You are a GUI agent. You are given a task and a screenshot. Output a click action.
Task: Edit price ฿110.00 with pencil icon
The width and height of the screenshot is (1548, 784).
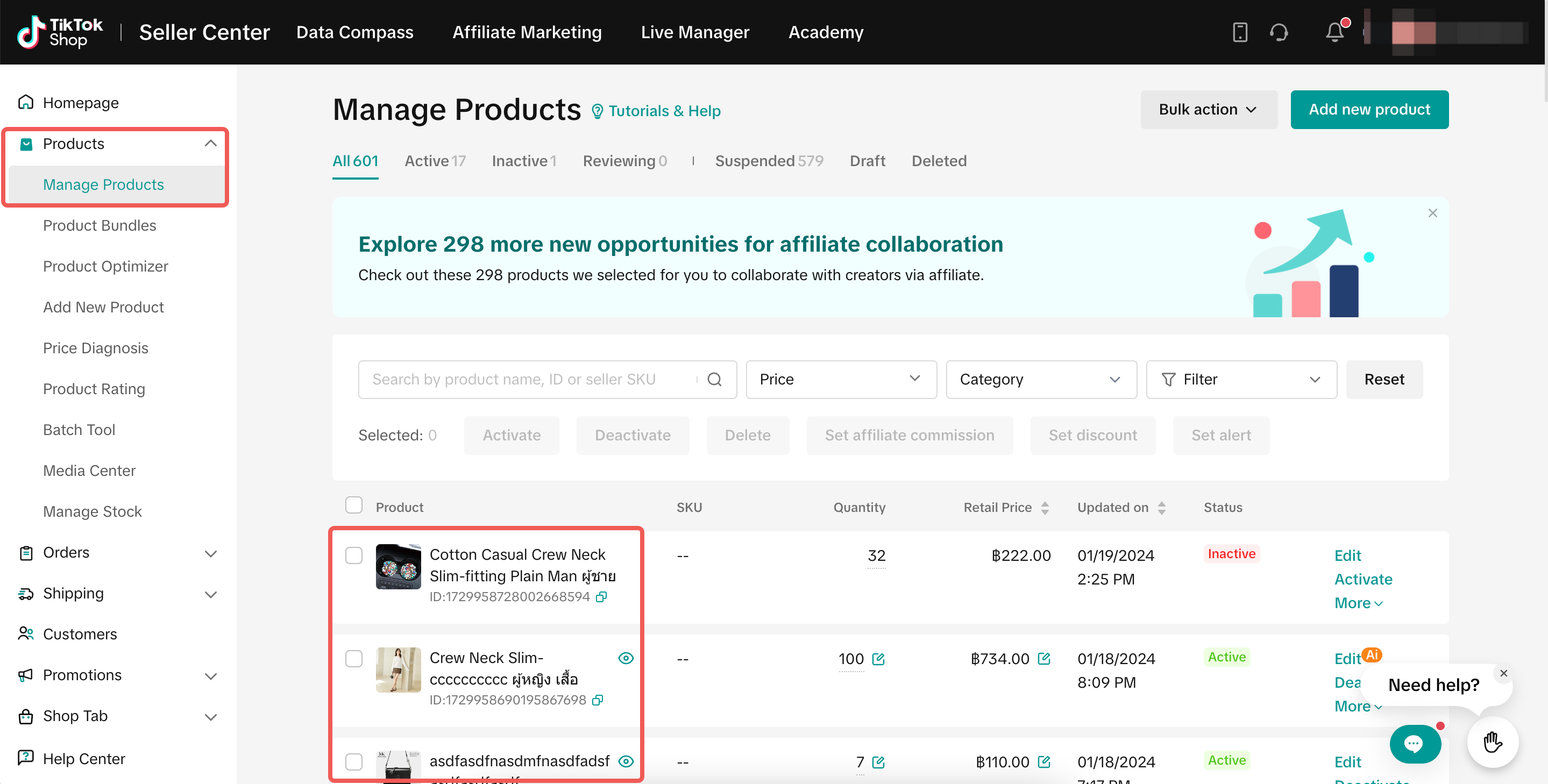coord(1044,762)
